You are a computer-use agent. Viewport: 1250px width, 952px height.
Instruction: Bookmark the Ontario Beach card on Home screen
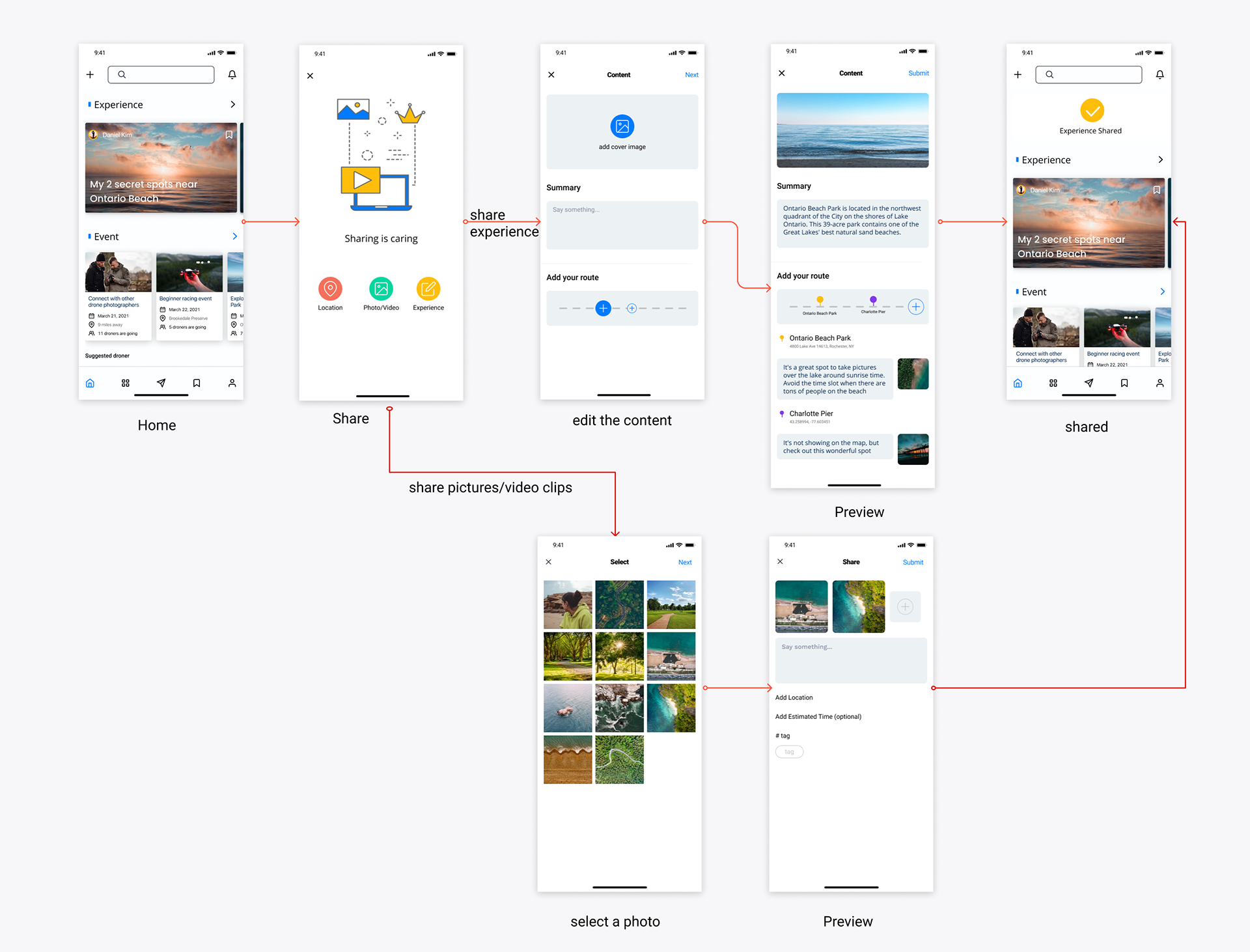coord(229,135)
